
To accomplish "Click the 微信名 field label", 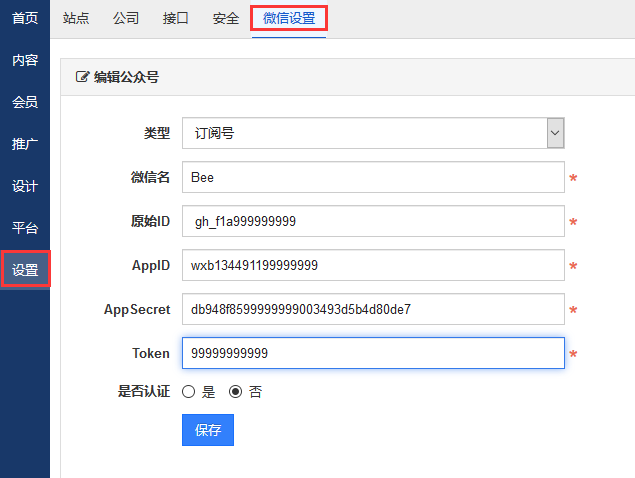I will [x=150, y=177].
